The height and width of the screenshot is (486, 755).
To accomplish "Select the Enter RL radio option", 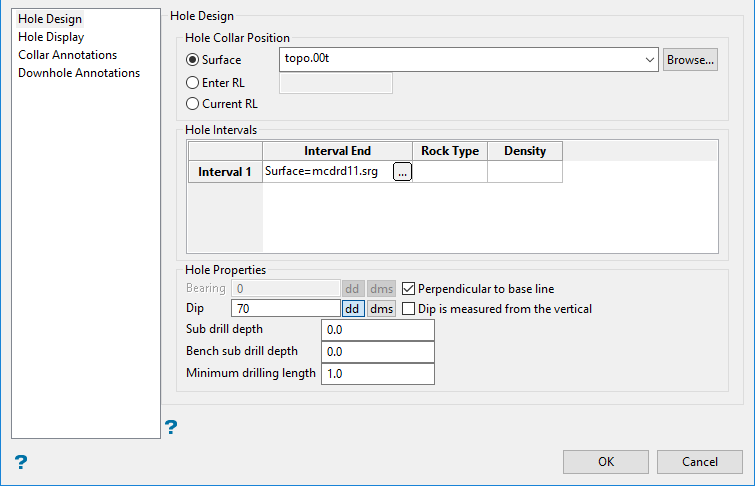I will pyautogui.click(x=192, y=82).
